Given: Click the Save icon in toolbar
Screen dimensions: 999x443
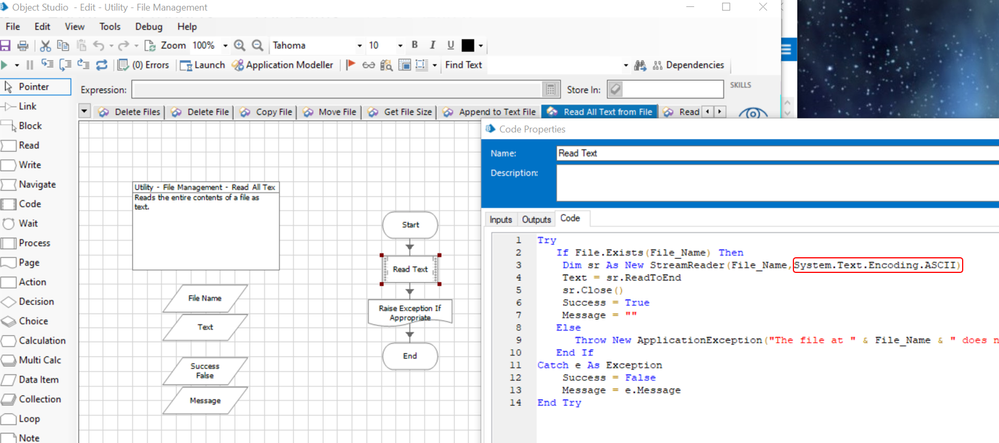Looking at the screenshot, I should (x=6, y=46).
